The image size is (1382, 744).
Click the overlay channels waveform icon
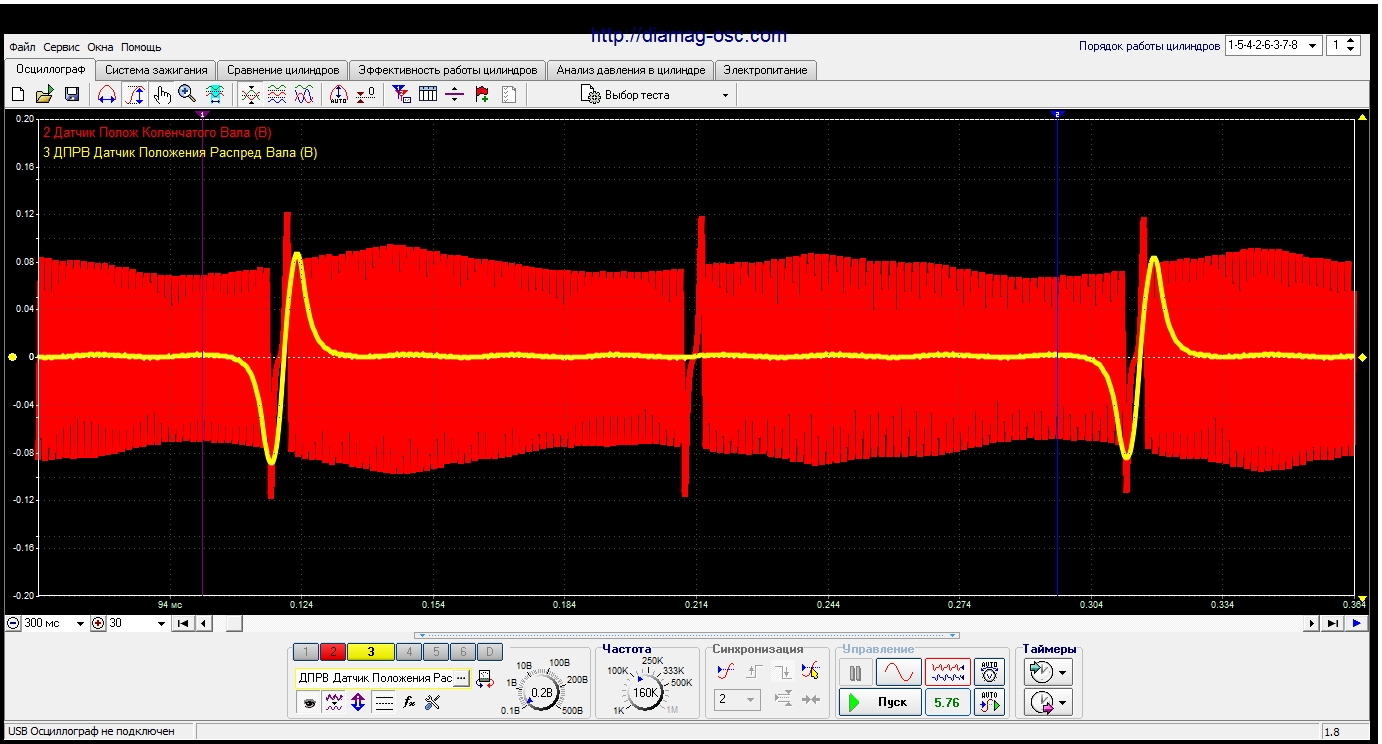point(251,95)
